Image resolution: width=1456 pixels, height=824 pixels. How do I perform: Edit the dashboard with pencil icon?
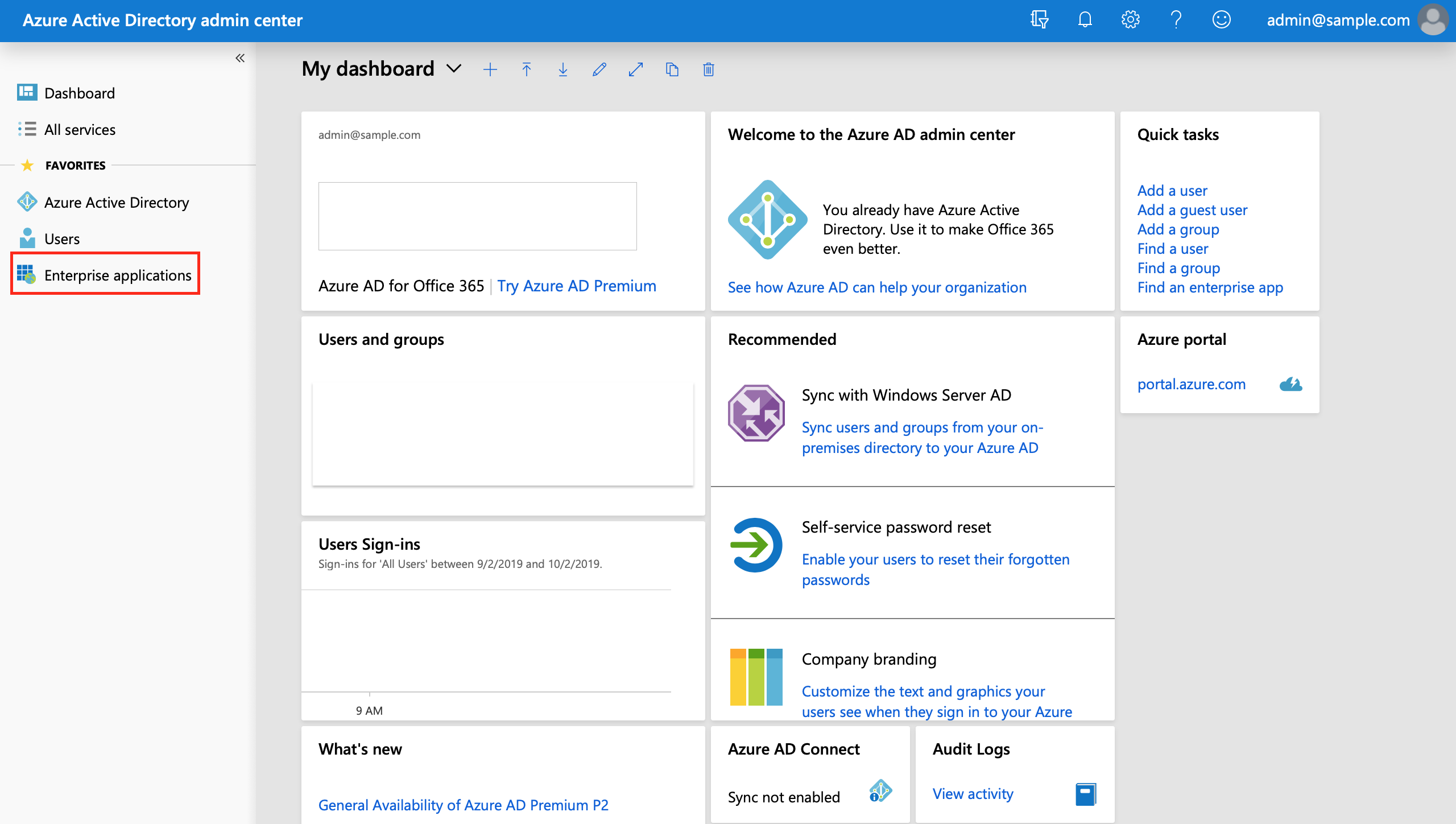(599, 69)
